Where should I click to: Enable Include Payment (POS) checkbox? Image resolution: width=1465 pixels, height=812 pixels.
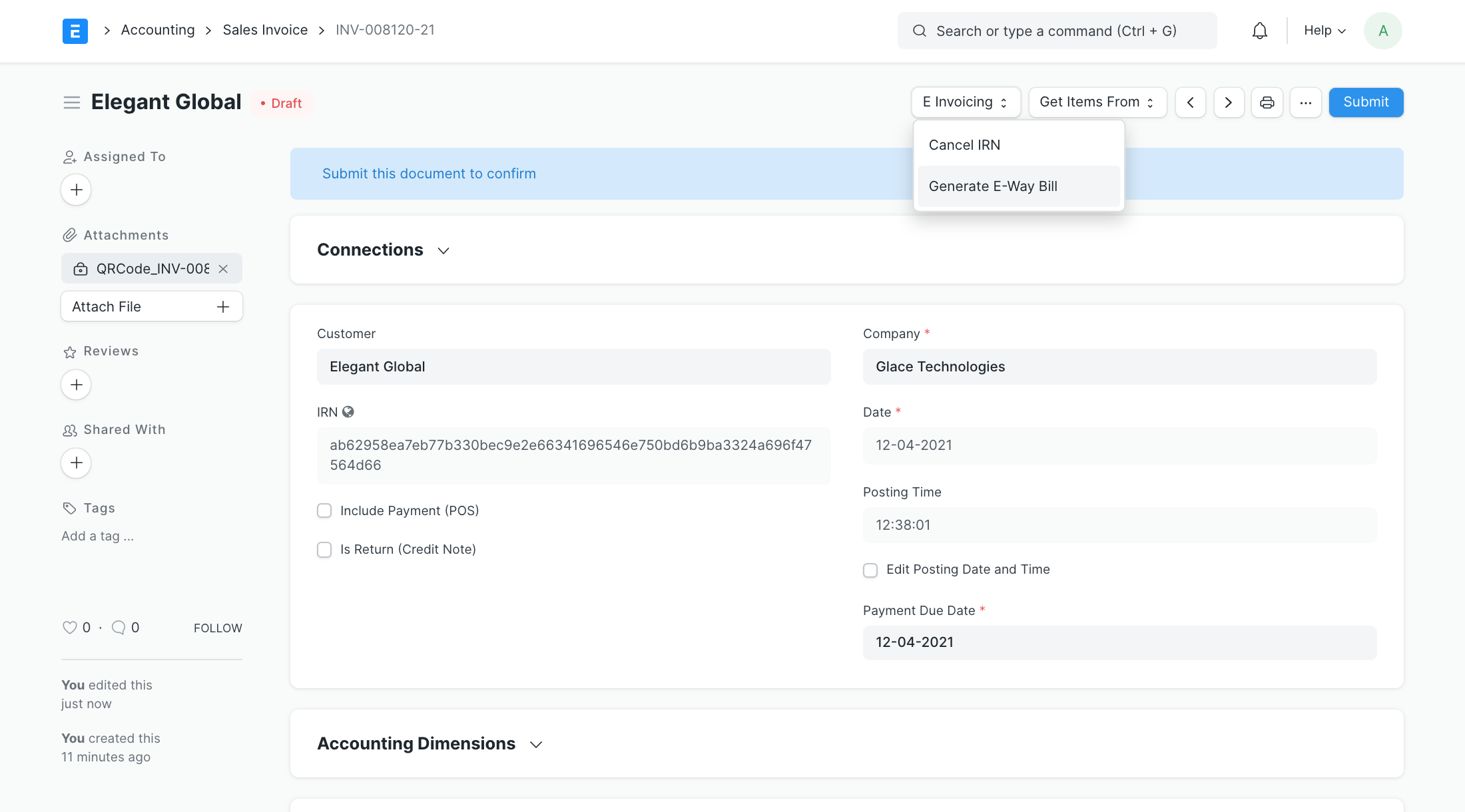point(324,510)
